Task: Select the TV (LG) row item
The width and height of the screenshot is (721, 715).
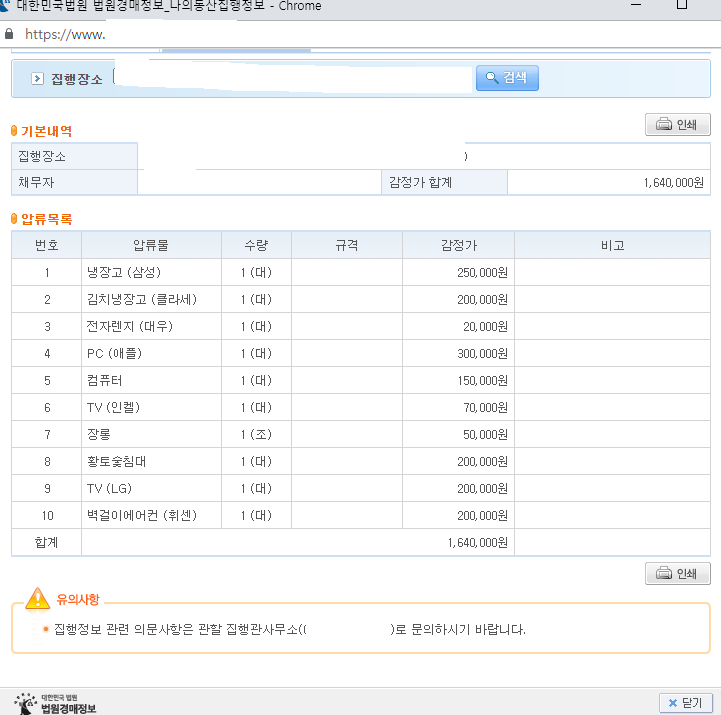Action: click(109, 488)
